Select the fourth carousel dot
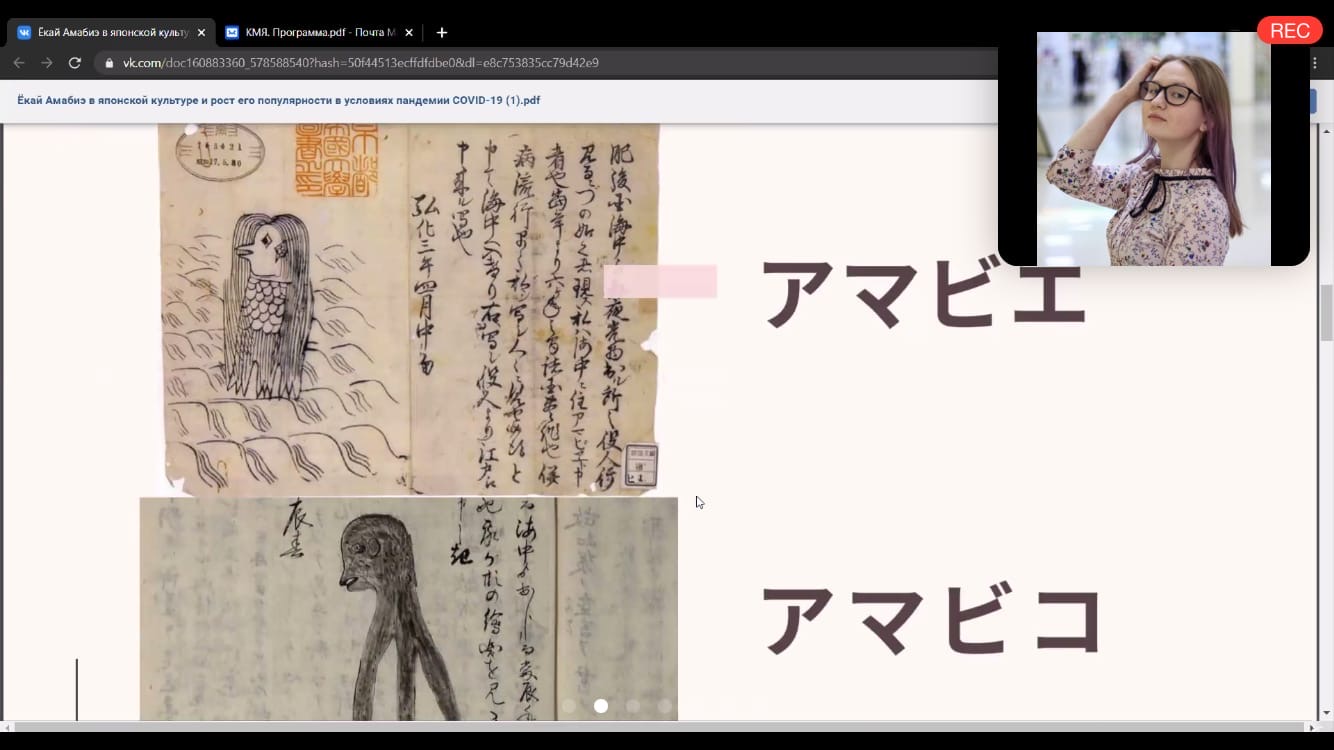 665,706
